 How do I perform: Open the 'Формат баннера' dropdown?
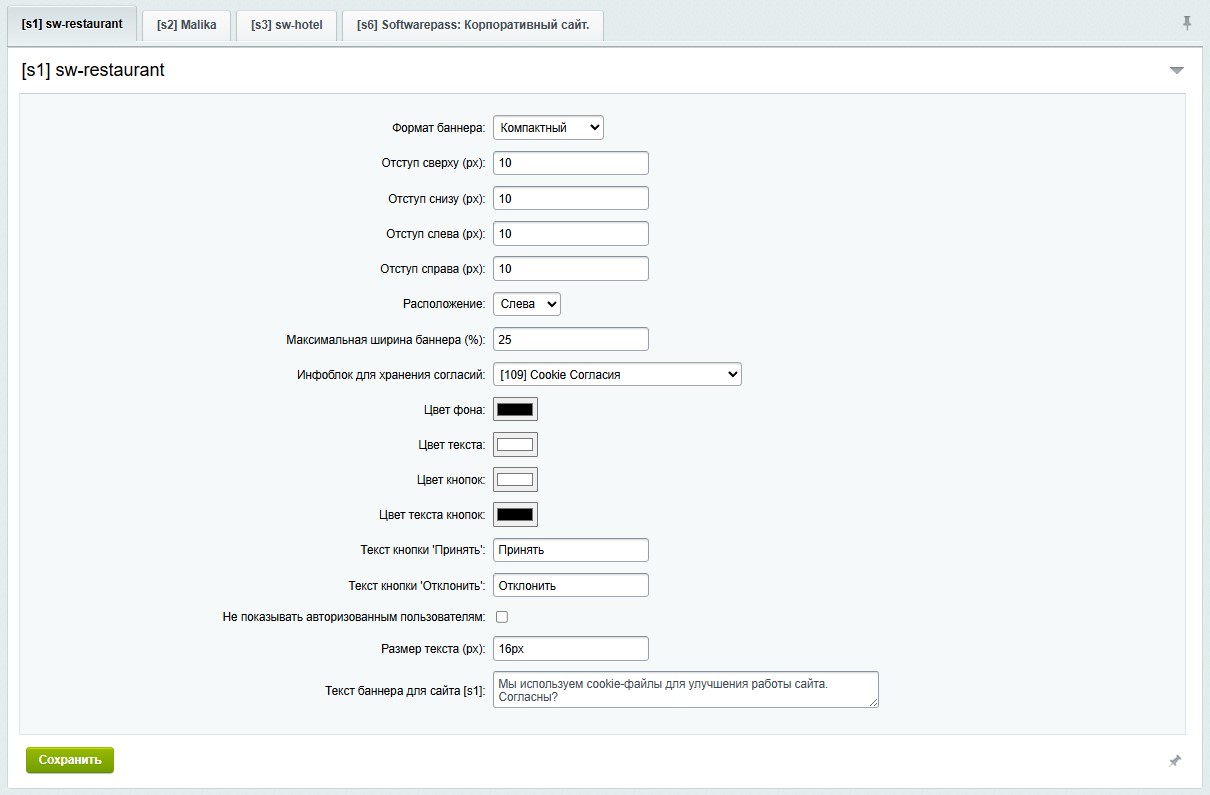pyautogui.click(x=548, y=128)
